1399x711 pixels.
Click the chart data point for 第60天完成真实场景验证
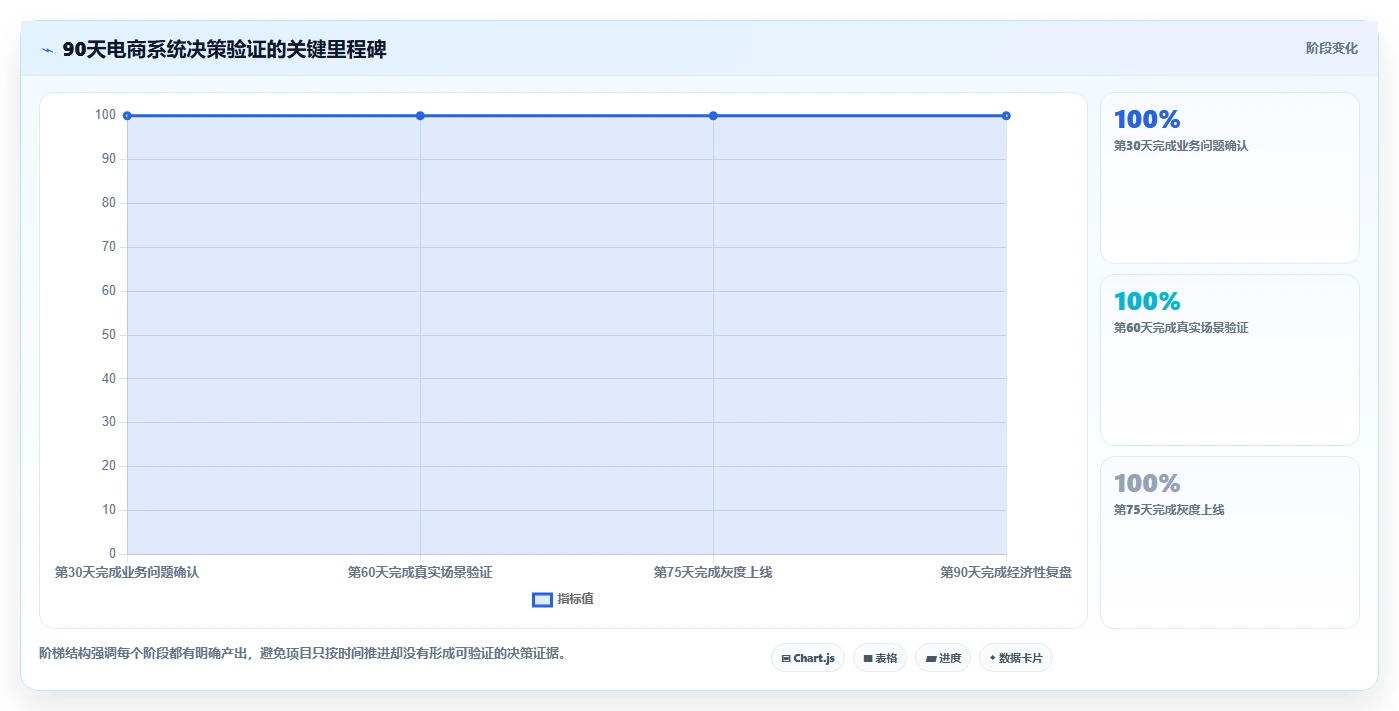[420, 116]
